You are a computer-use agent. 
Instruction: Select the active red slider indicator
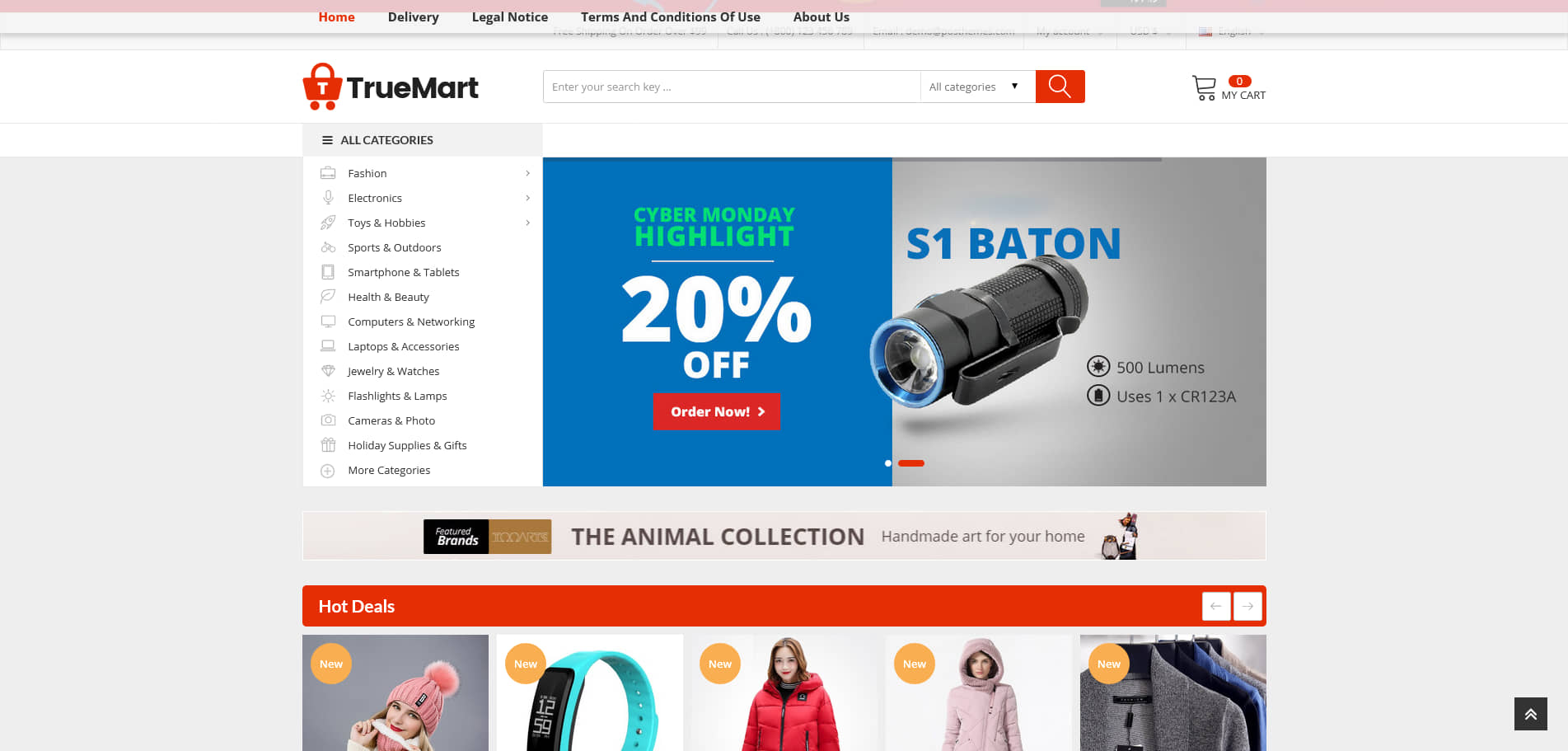coord(911,463)
